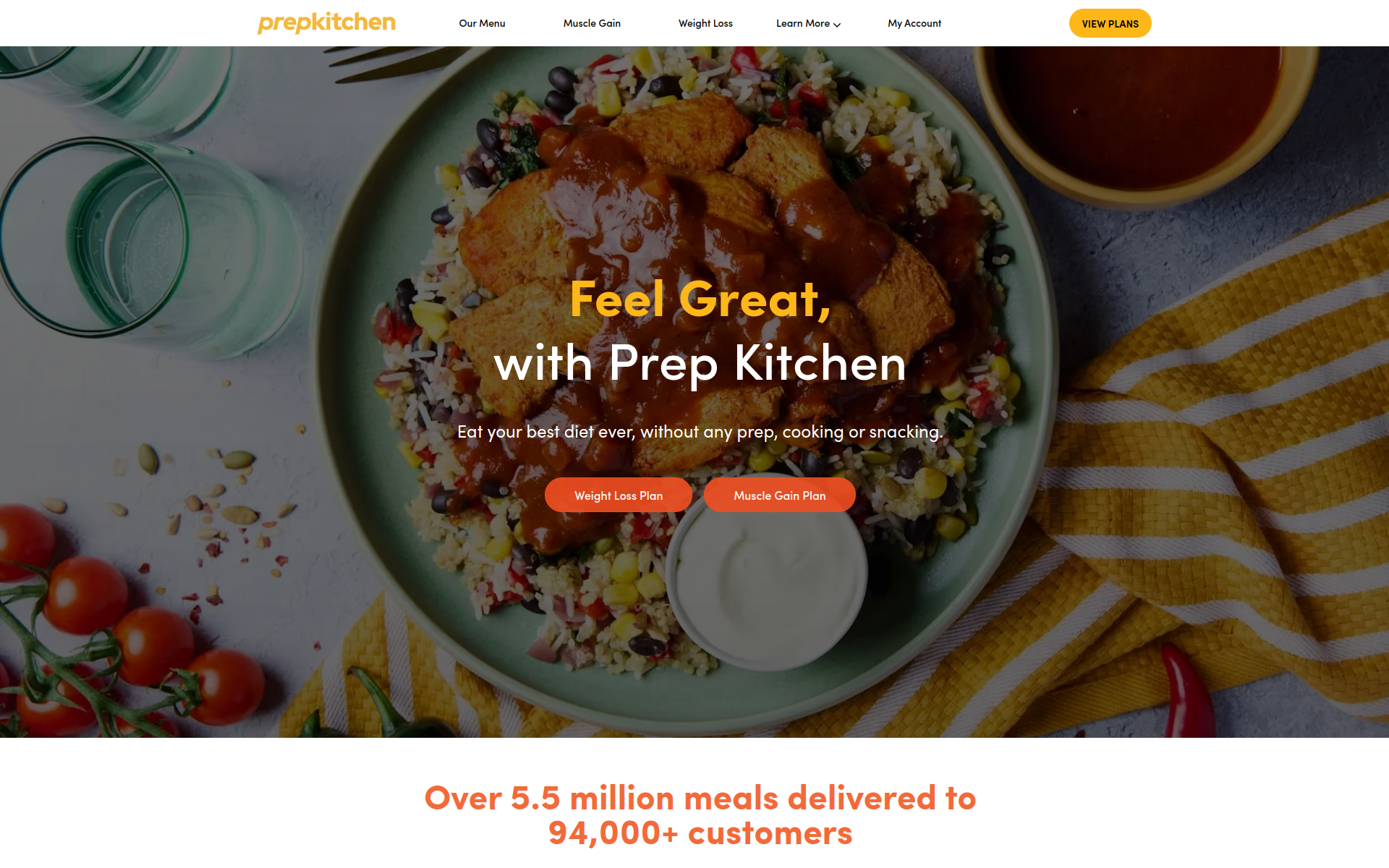Viewport: 1389px width, 868px height.
Task: Go to Muscle Gain in navigation bar
Action: point(592,23)
